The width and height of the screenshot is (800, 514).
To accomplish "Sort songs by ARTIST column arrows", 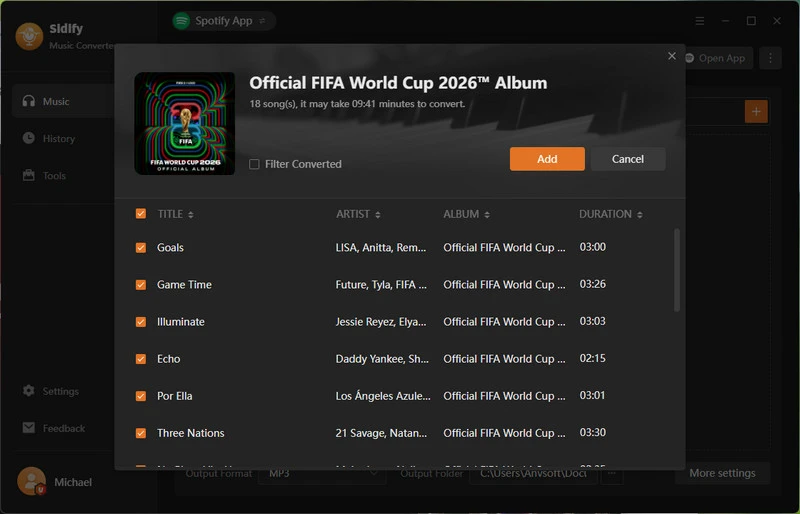I will 378,214.
